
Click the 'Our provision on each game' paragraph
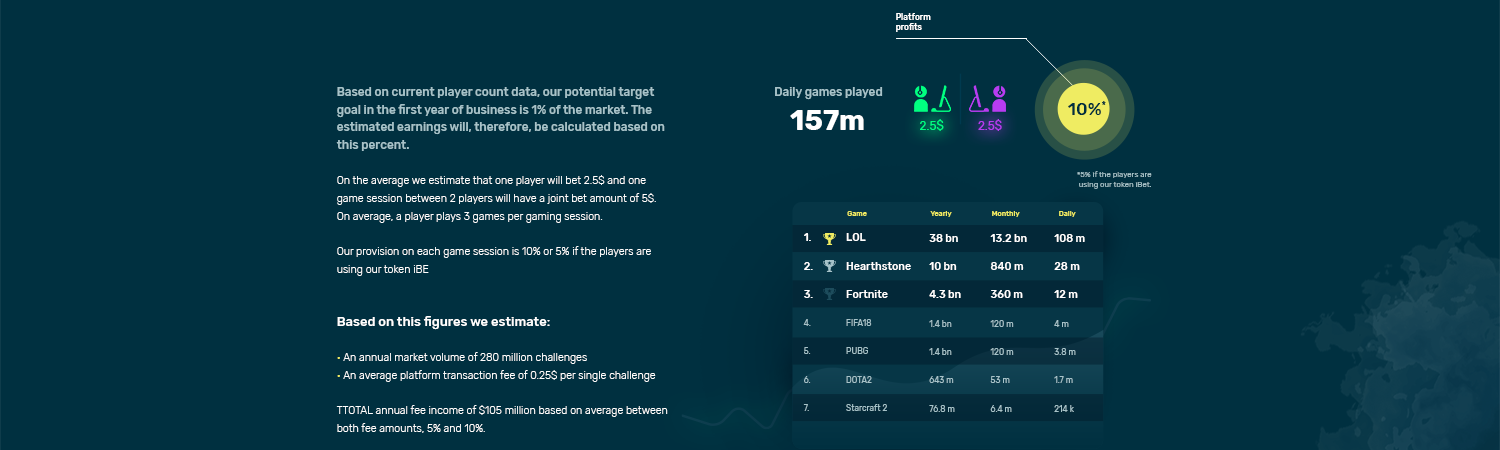click(x=494, y=260)
